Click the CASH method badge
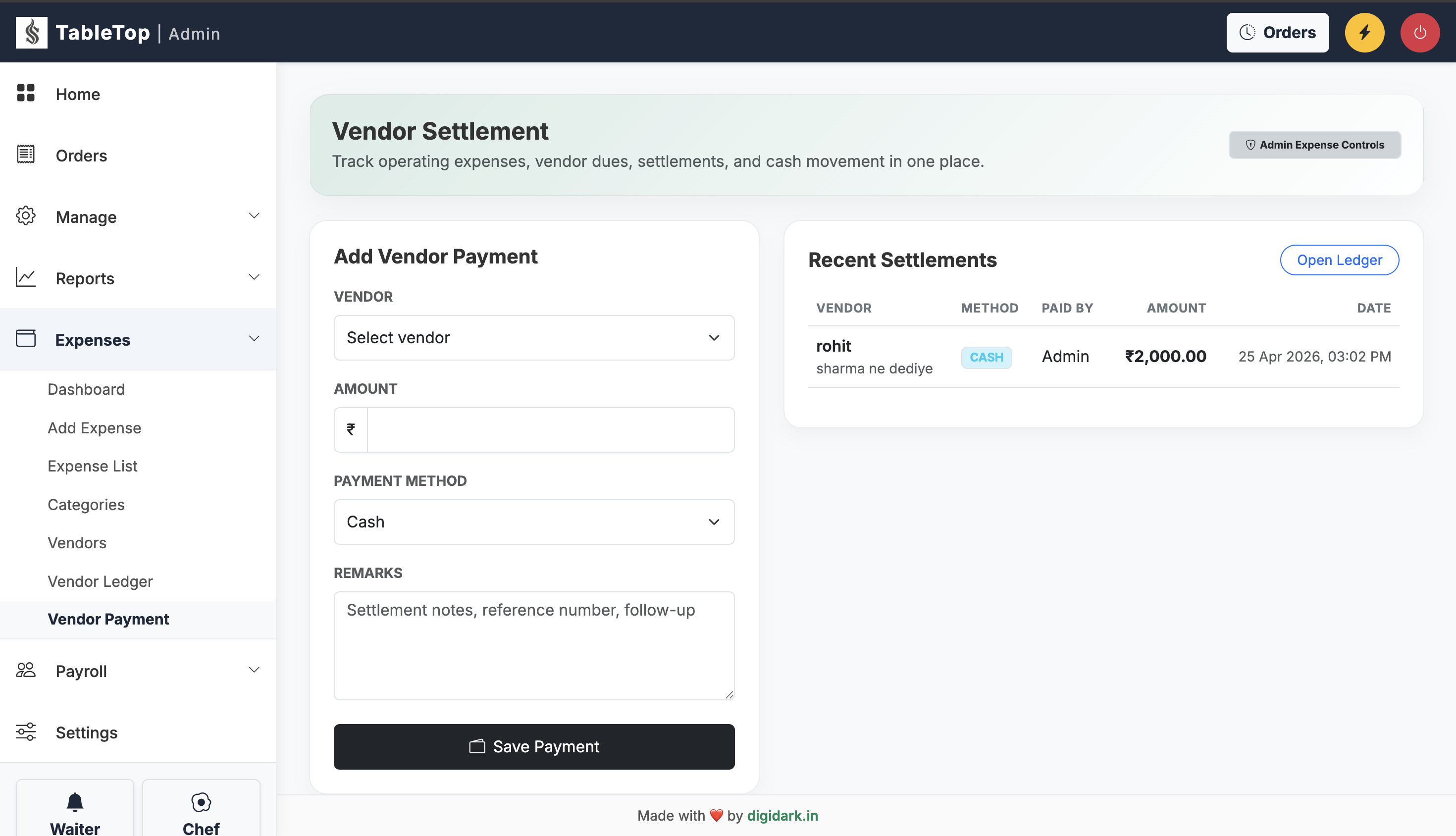 tap(987, 357)
